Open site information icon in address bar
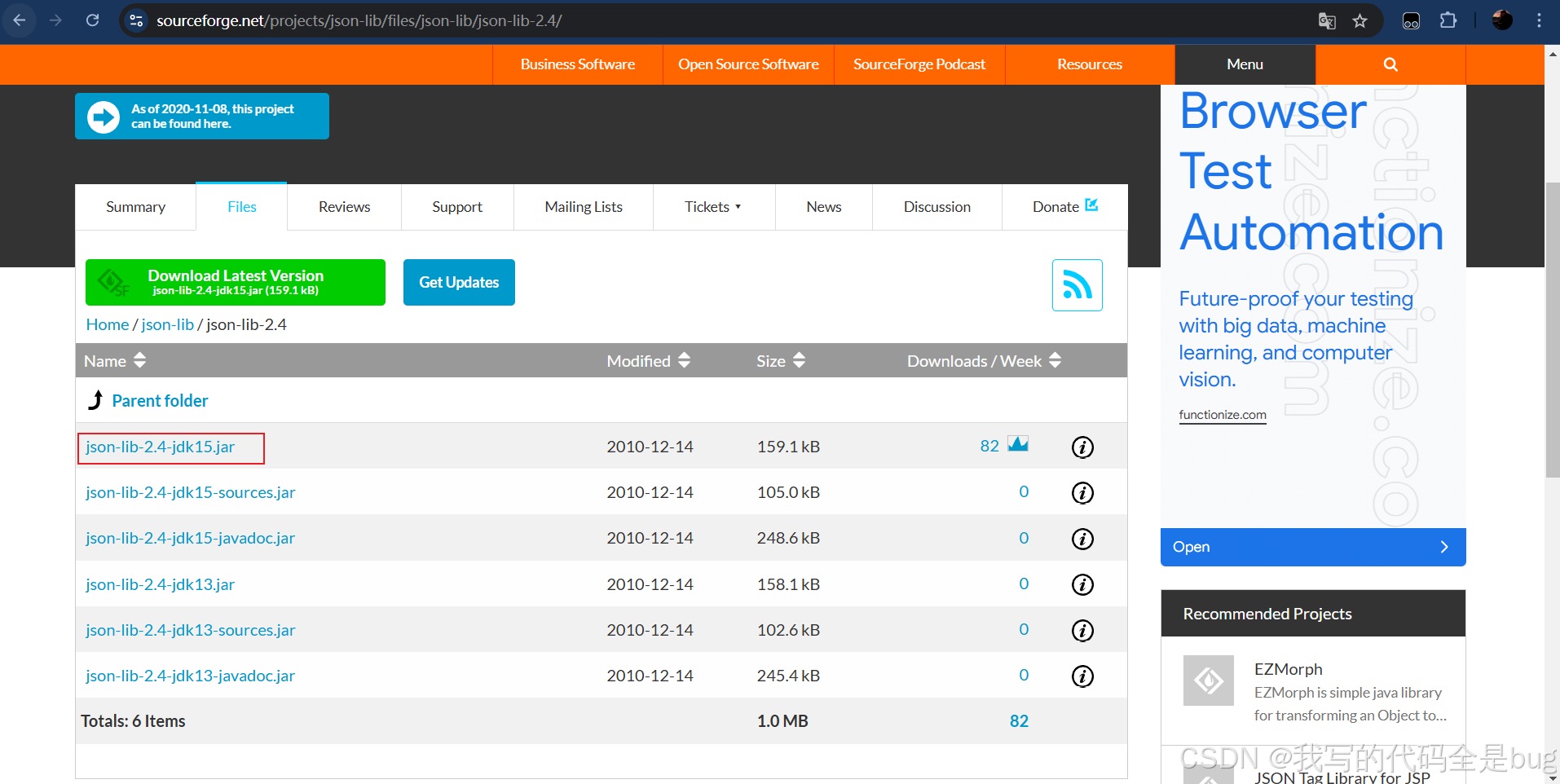Image resolution: width=1560 pixels, height=784 pixels. click(x=136, y=20)
